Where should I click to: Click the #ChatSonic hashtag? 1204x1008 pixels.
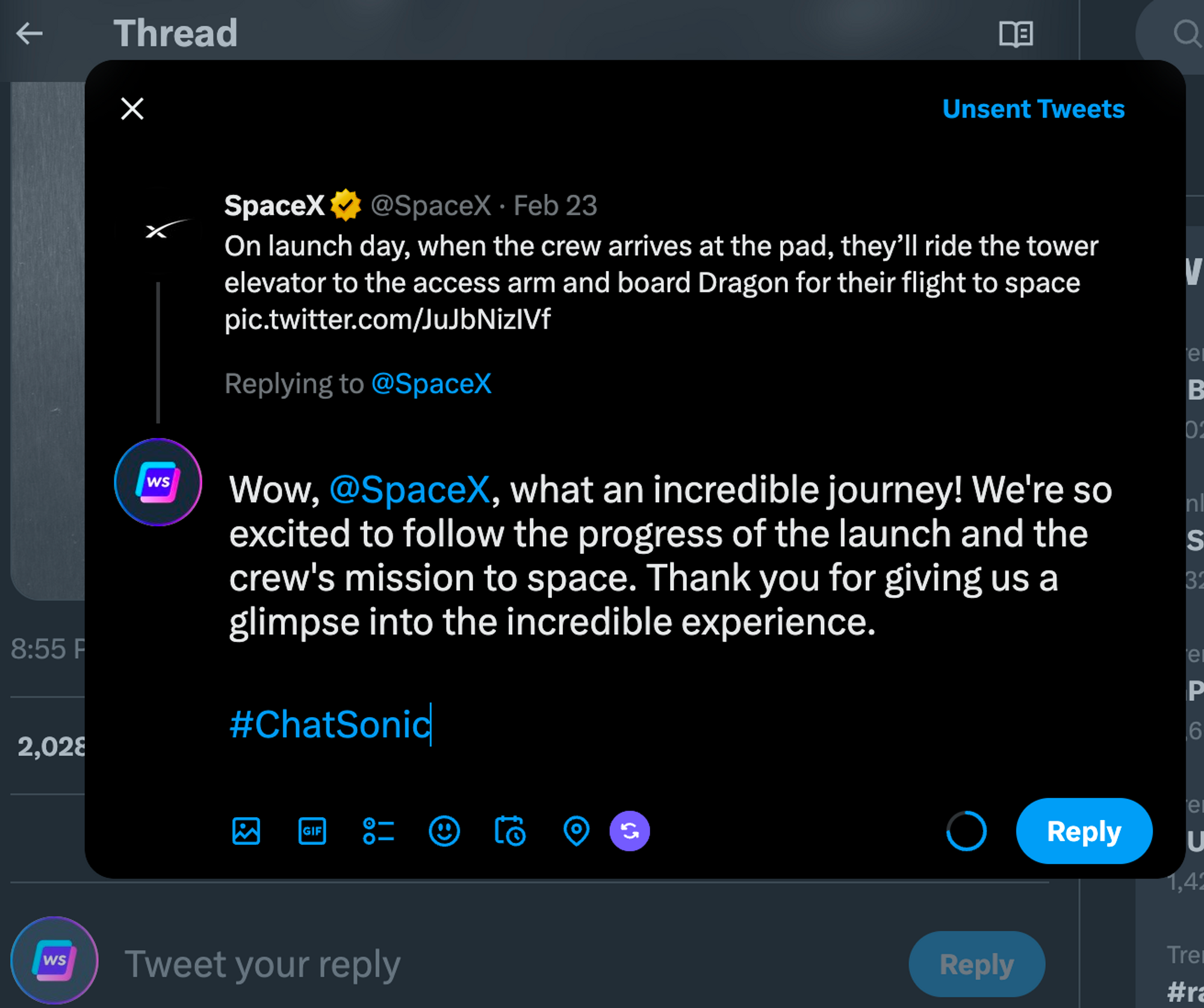pos(328,724)
